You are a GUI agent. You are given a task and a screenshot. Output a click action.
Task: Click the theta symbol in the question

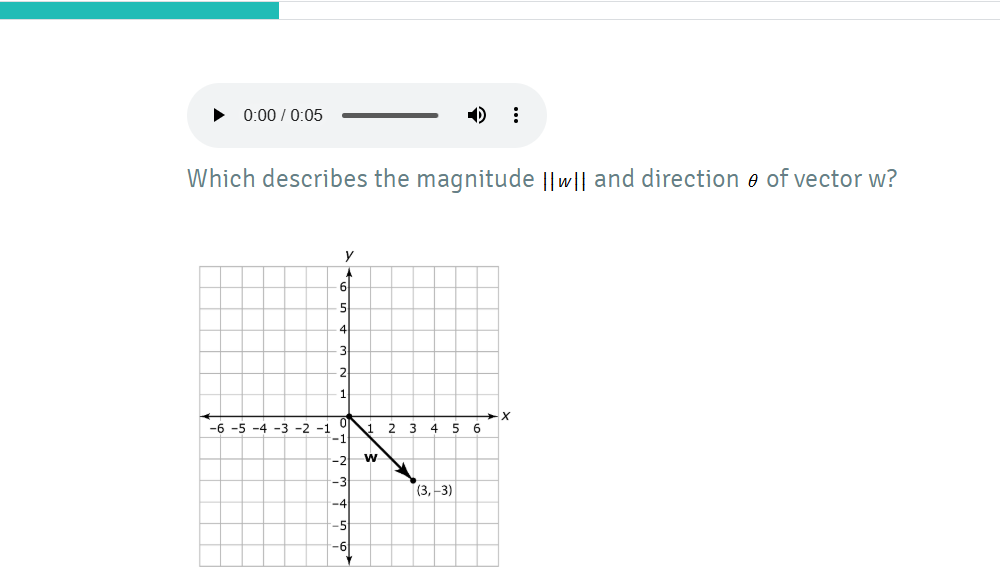[x=753, y=181]
